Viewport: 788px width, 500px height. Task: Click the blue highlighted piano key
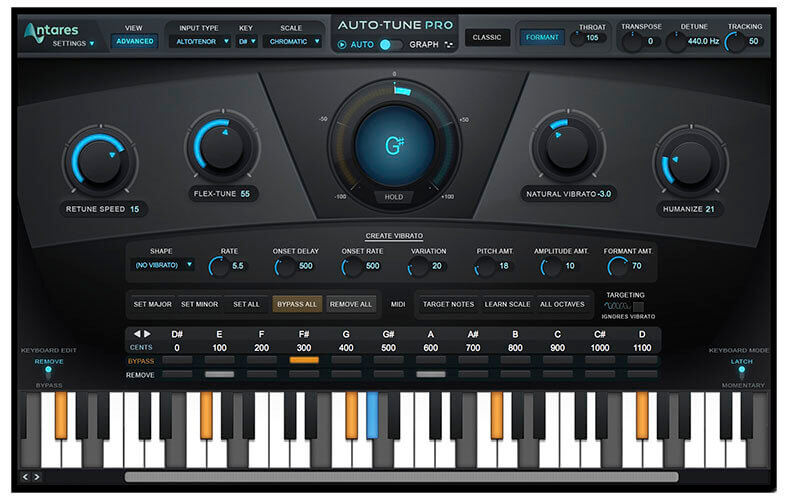click(372, 416)
